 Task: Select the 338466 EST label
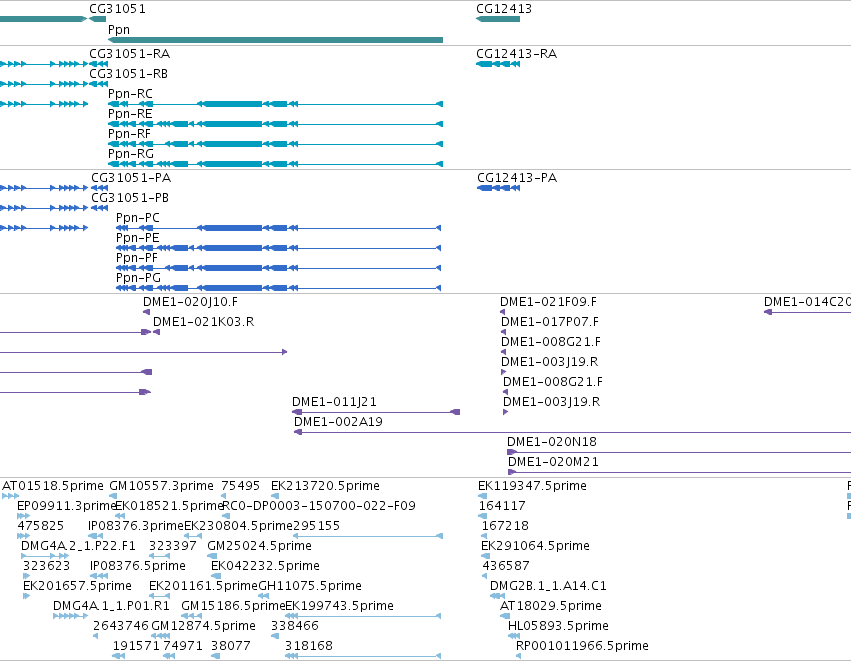pos(295,627)
